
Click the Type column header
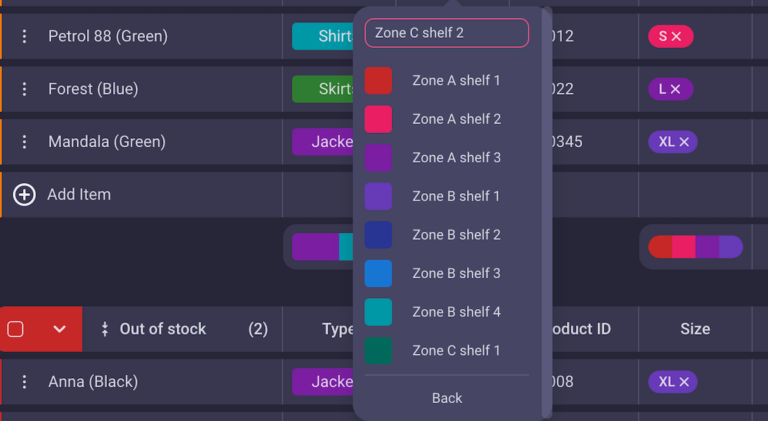click(337, 329)
